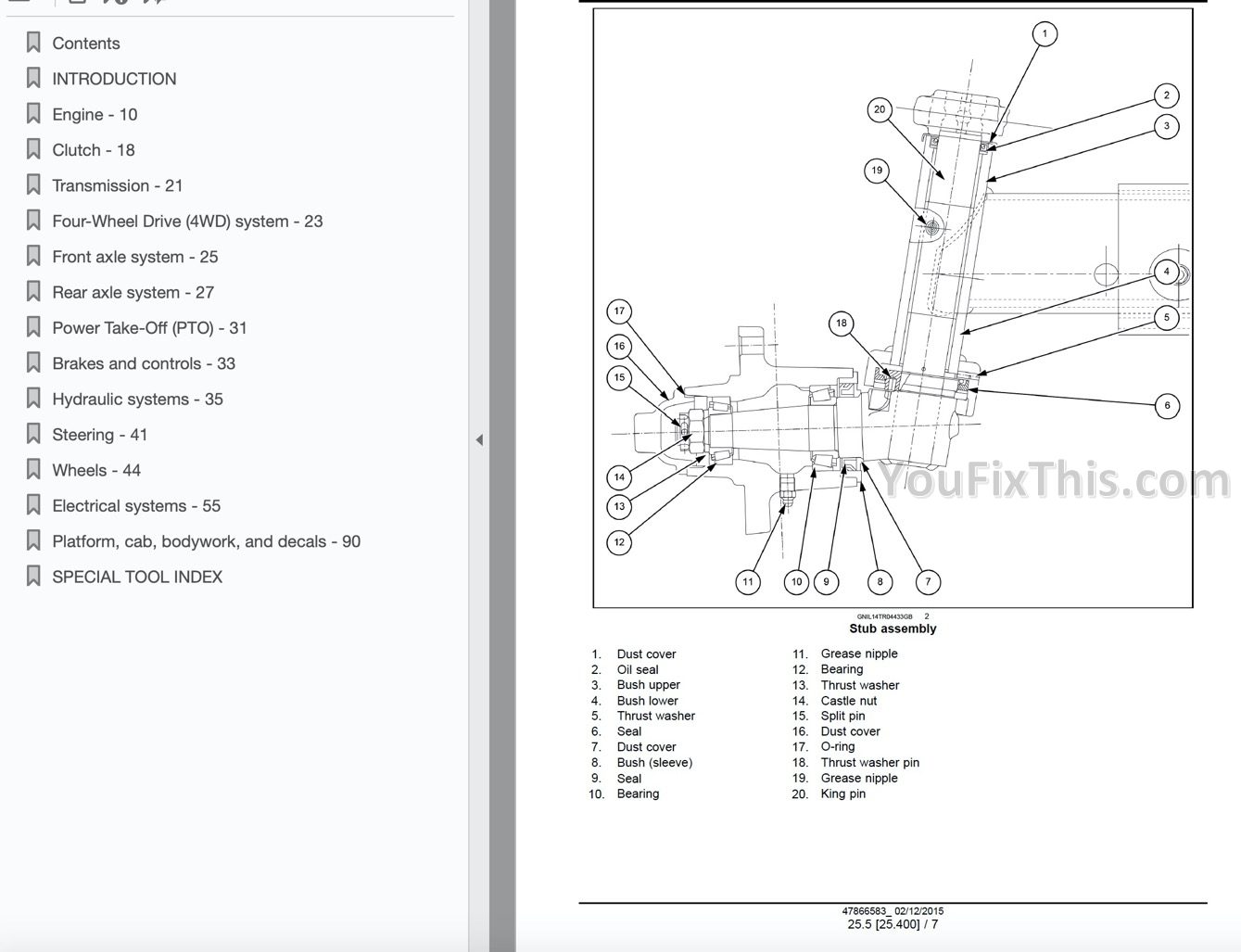1241x952 pixels.
Task: Navigate to Hydraulic systems - 35
Action: [137, 400]
